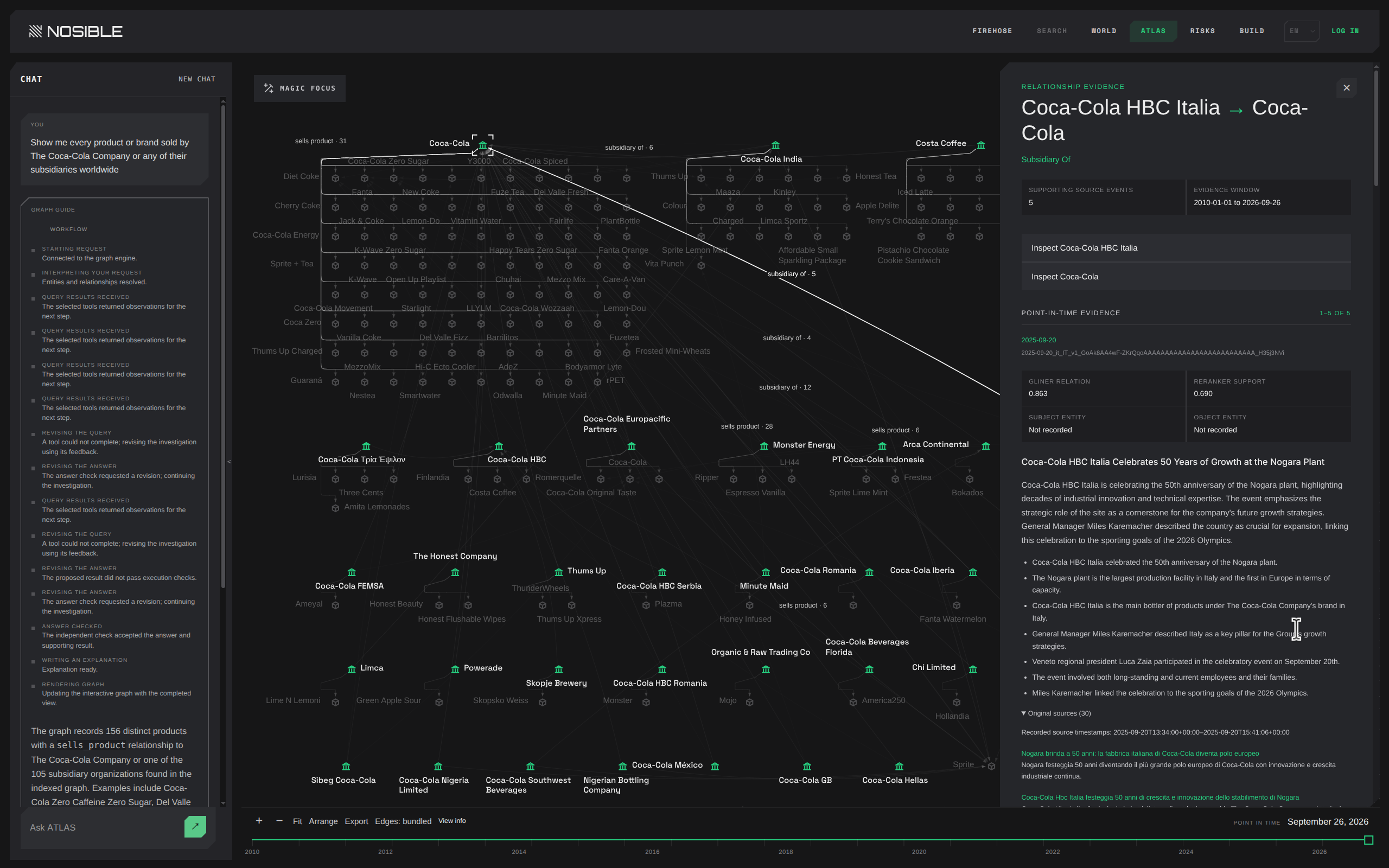1389x868 pixels.
Task: Select the Powerade organization icon
Action: point(455,669)
